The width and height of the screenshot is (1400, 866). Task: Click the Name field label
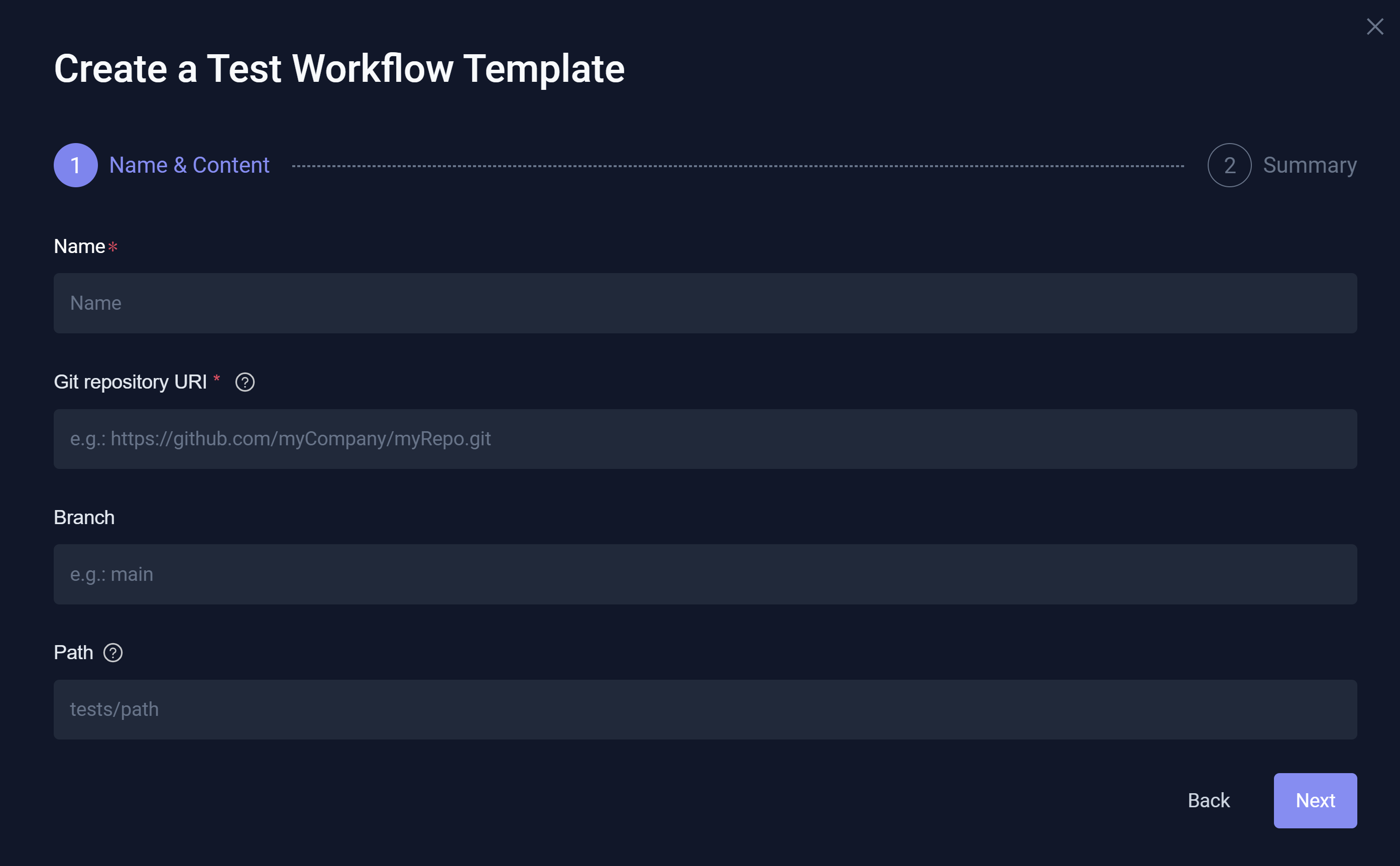pos(80,246)
